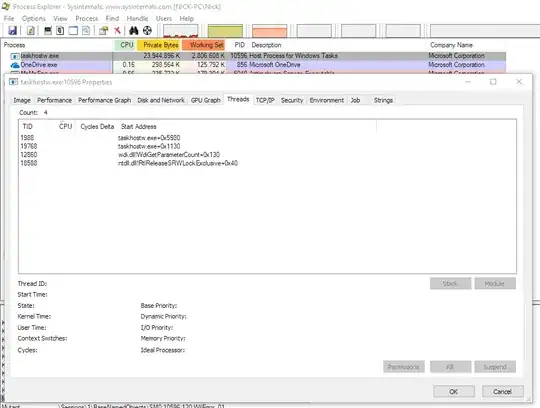Switch to the TCP/IP tab

[265, 100]
